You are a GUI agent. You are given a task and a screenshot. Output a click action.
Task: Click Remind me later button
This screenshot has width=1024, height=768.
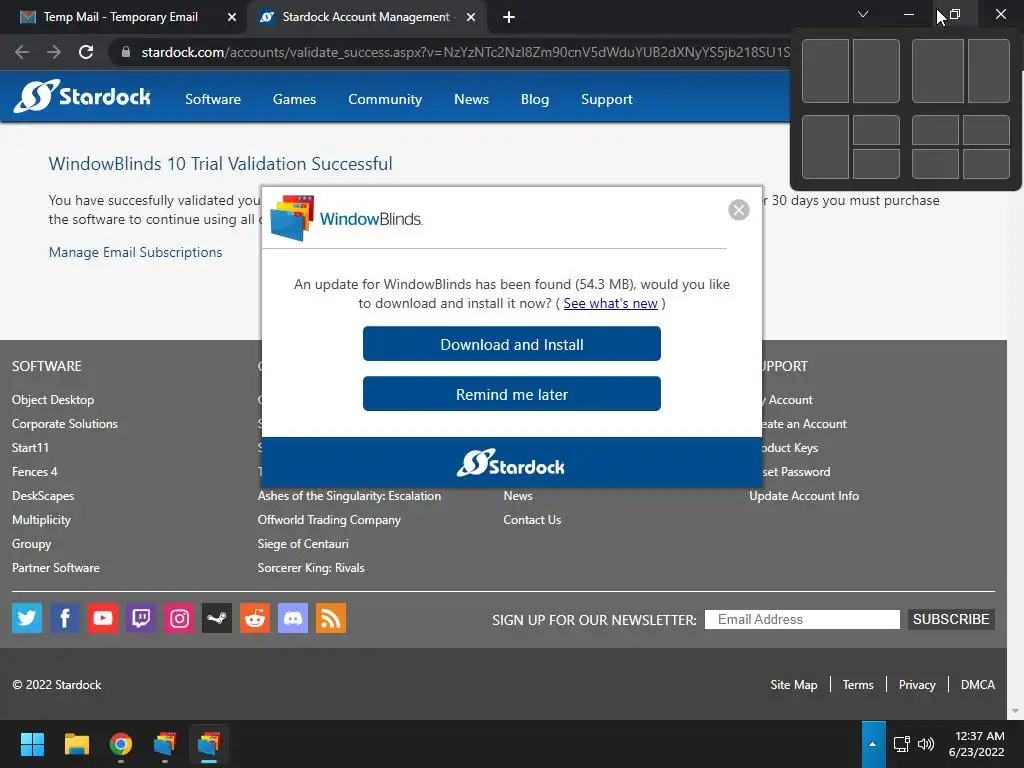[x=512, y=394]
